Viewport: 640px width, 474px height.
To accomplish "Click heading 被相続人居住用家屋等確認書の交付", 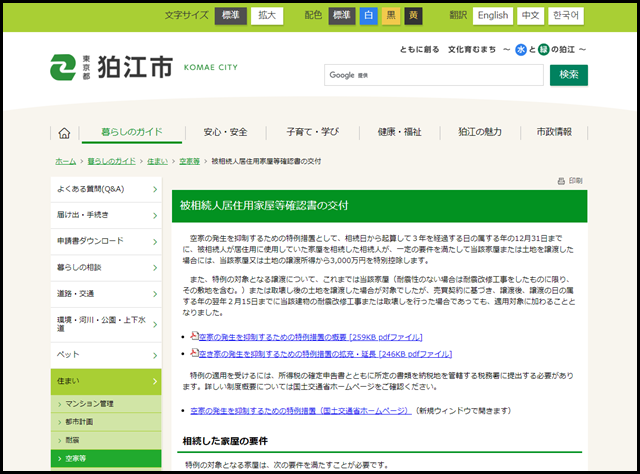I will (x=264, y=206).
